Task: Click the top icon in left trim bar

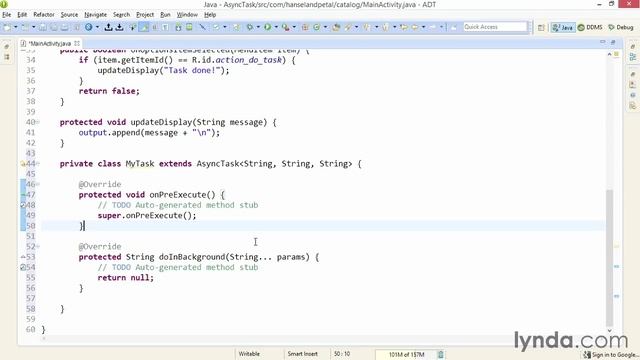Action: click(7, 47)
